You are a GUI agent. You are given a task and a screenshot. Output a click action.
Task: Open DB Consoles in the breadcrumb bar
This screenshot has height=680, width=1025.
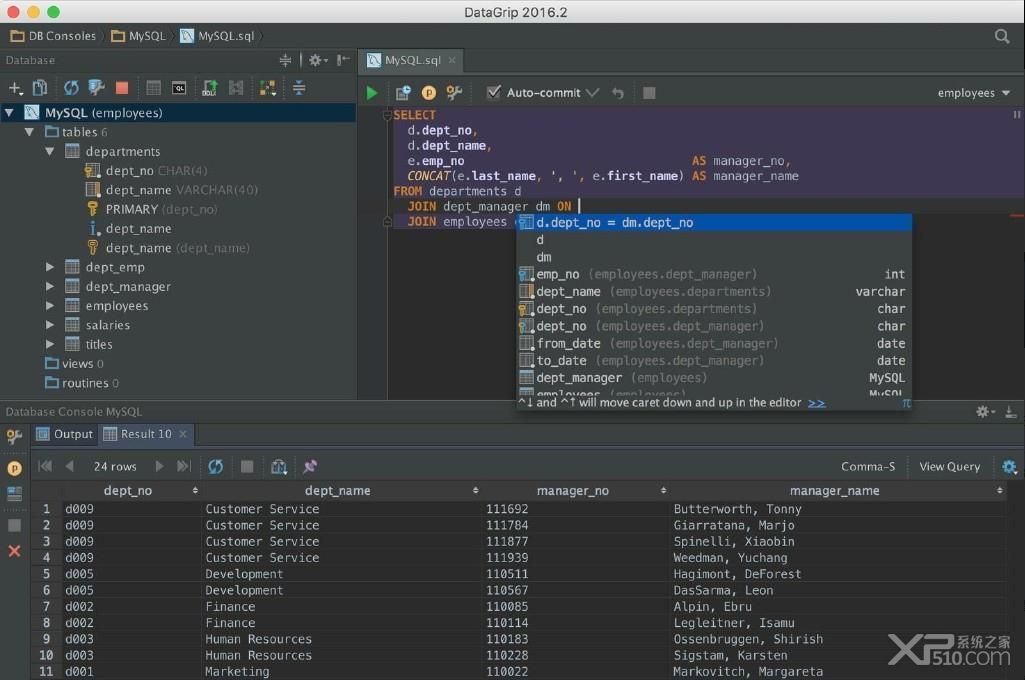pos(54,36)
